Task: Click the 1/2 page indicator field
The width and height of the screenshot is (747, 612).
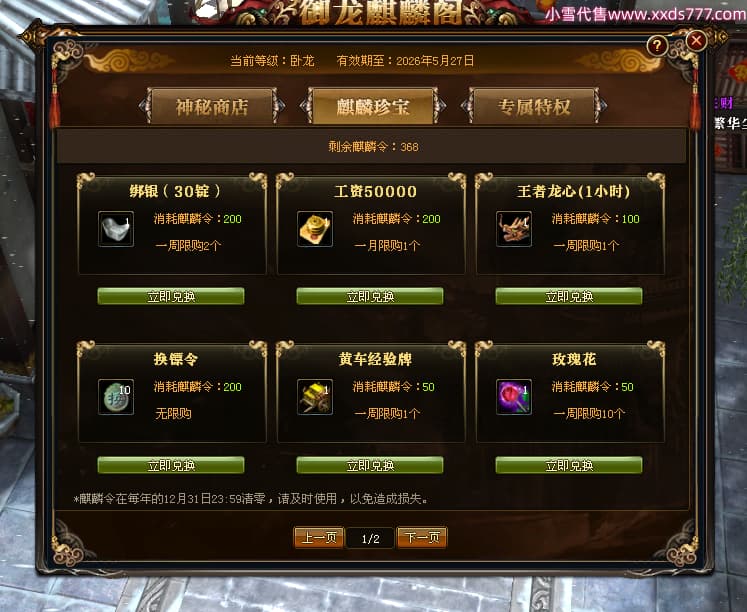Action: coord(370,538)
